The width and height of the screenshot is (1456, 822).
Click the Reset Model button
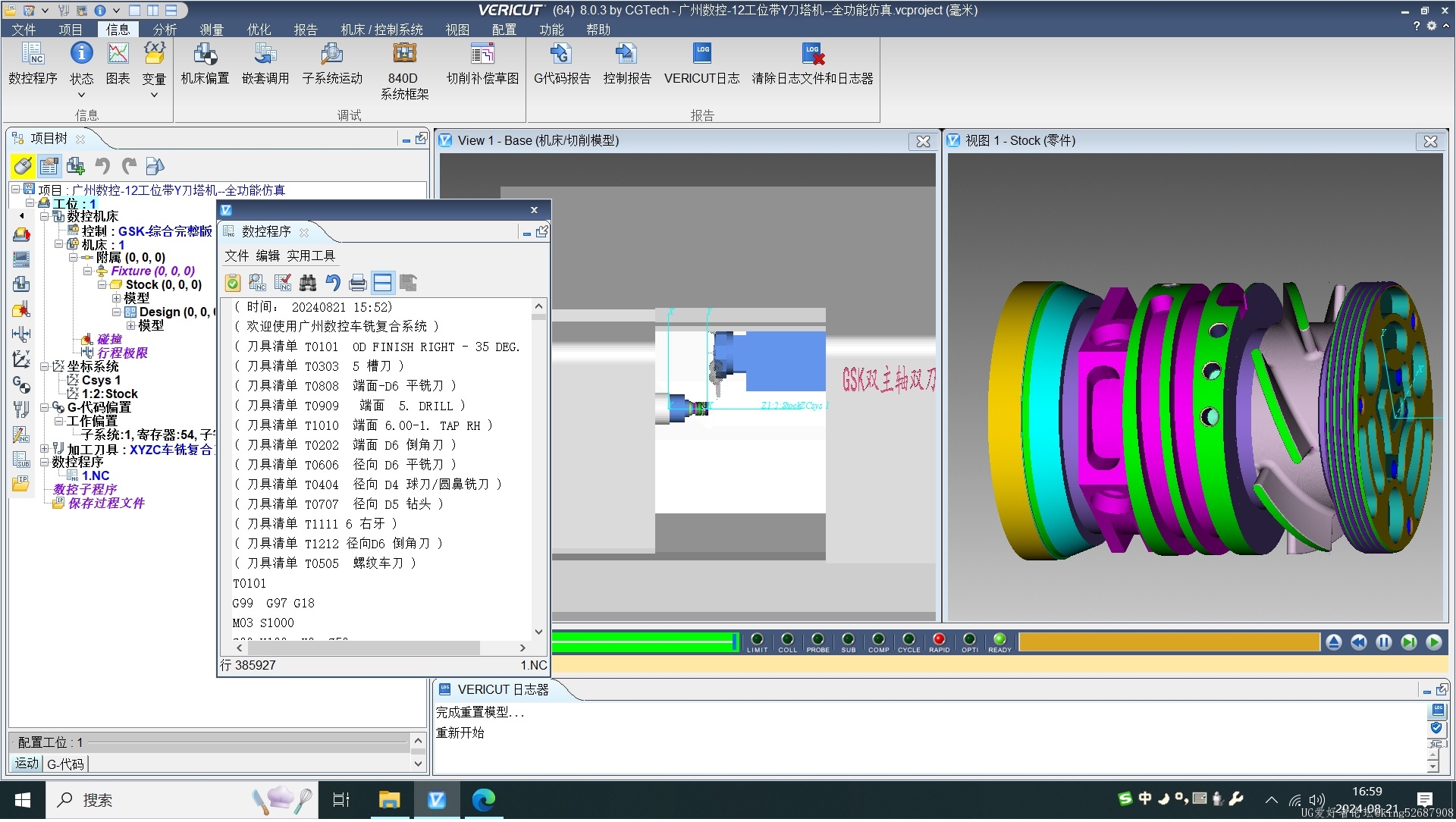(1334, 643)
